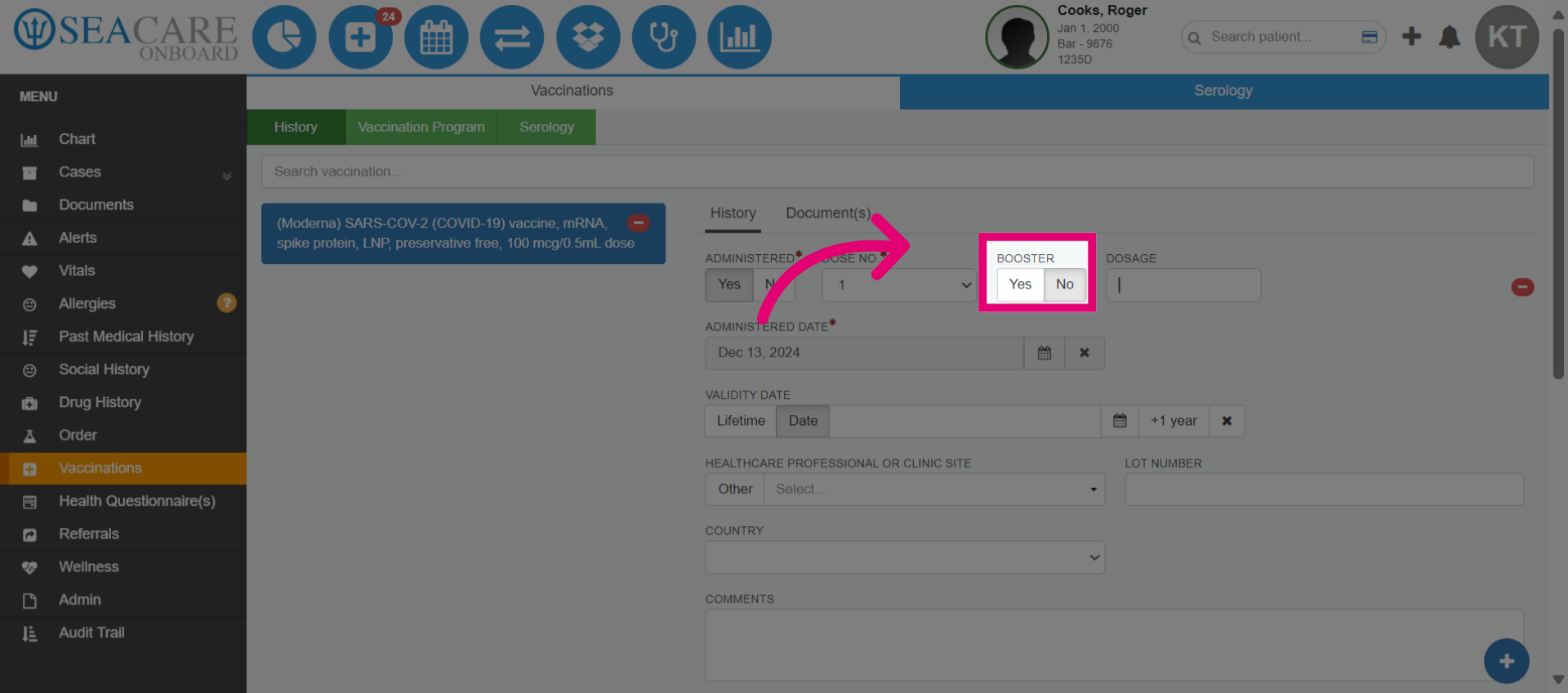Click the Search patient input
This screenshot has width=1568, height=693.
click(1282, 37)
